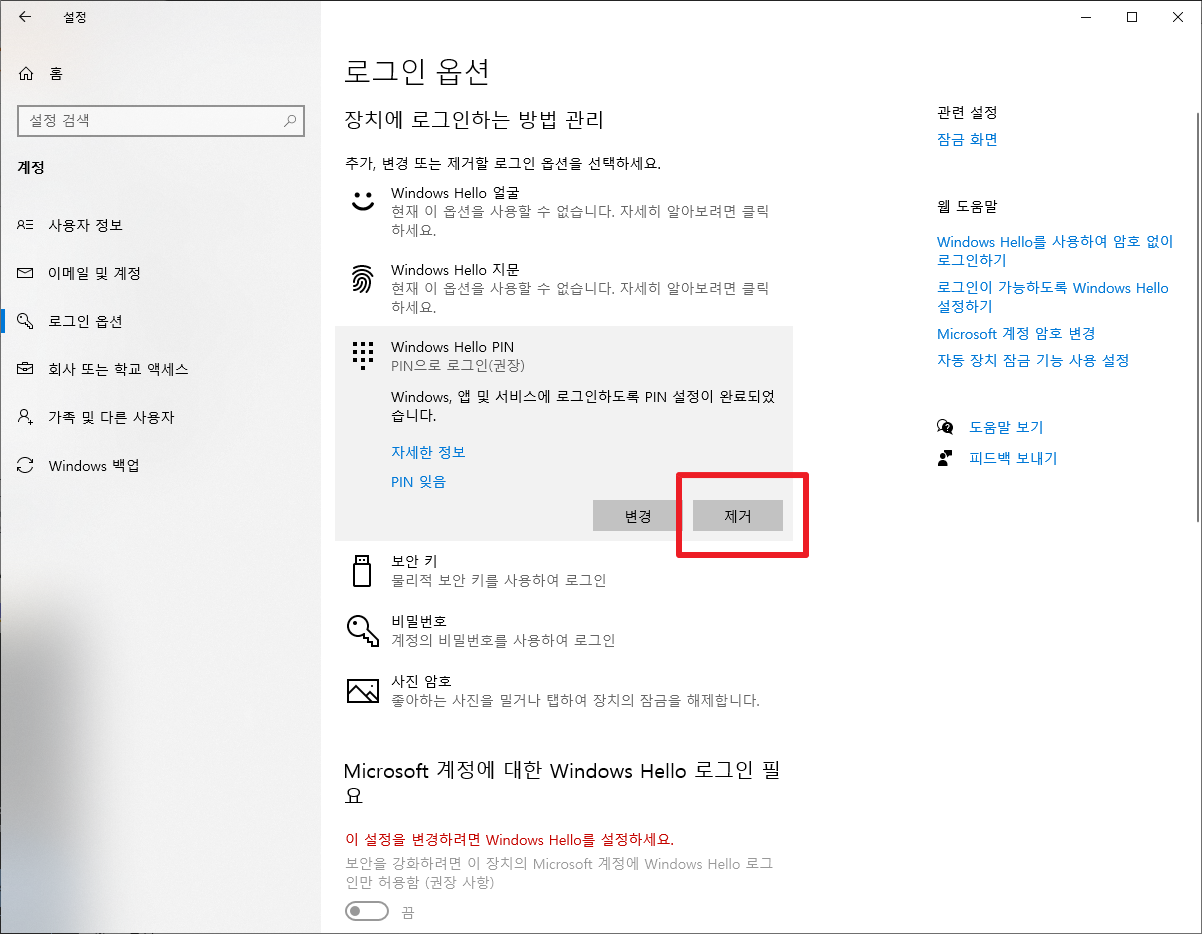Click the 도움말 보기 chat icon
Screen dimensions: 1202x934
tap(945, 427)
